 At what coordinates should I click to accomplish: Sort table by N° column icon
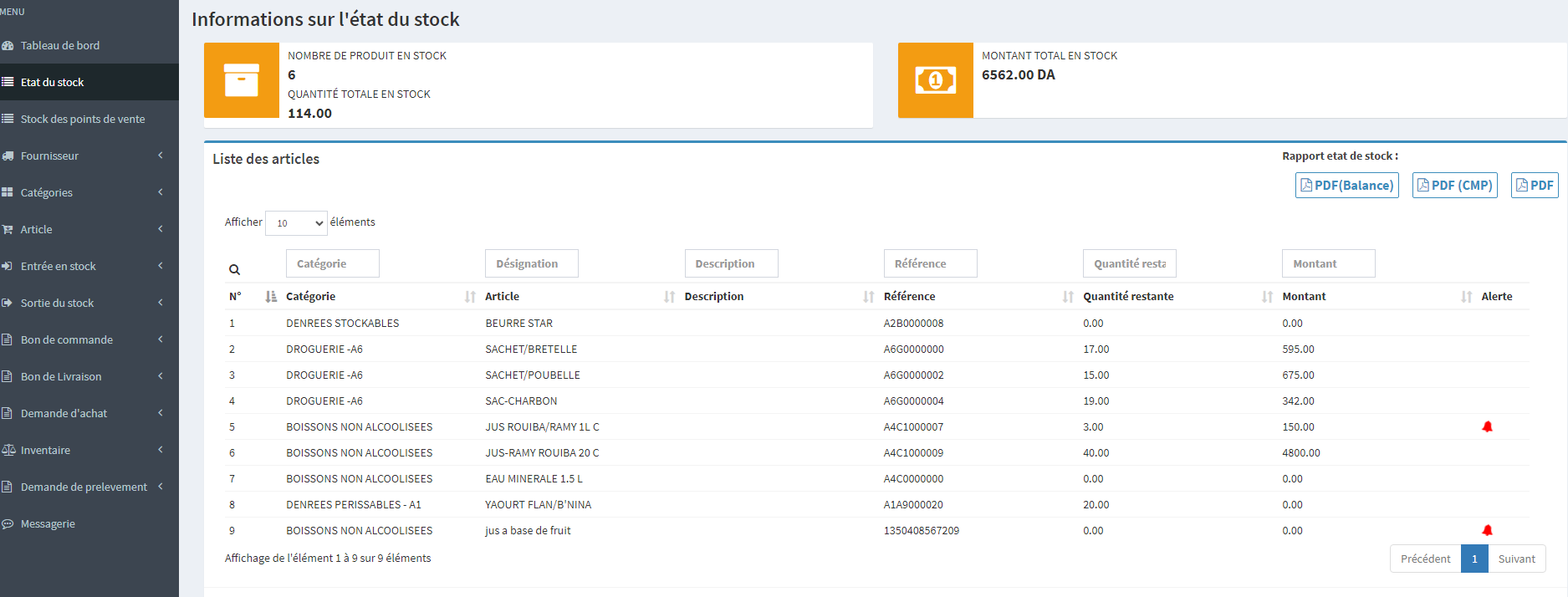pos(270,297)
